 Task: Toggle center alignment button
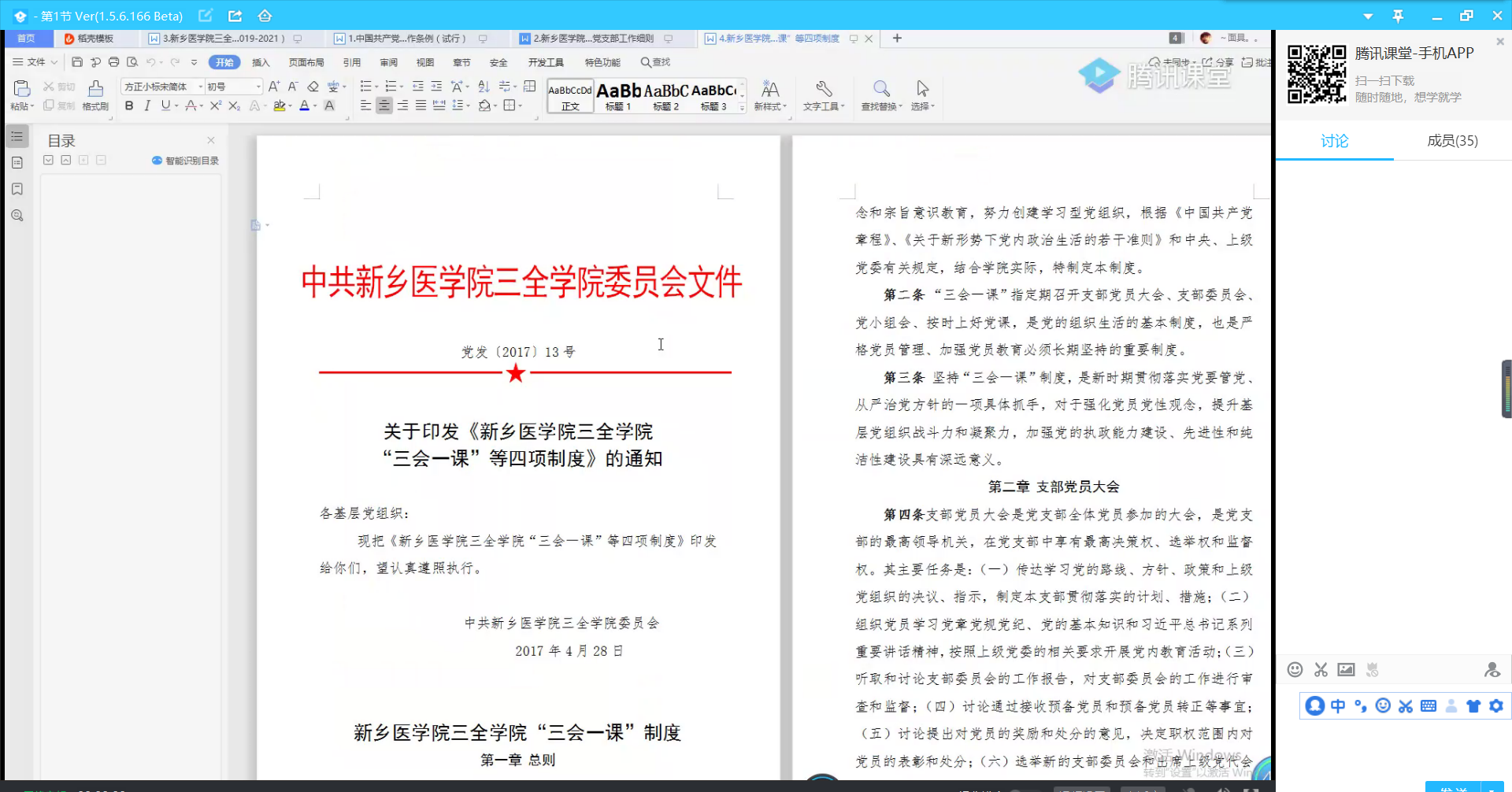coord(384,105)
